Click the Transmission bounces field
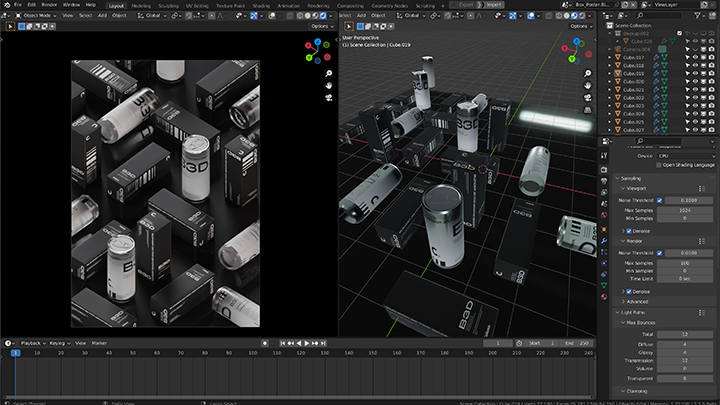The image size is (720, 405). tap(685, 360)
